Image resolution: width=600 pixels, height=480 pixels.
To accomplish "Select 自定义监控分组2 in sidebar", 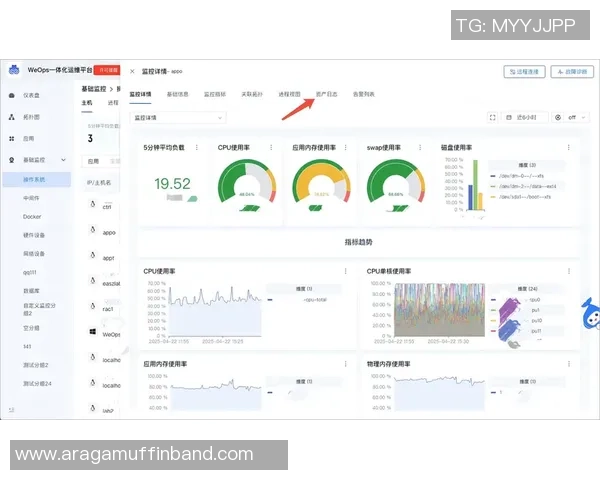I will pos(39,309).
